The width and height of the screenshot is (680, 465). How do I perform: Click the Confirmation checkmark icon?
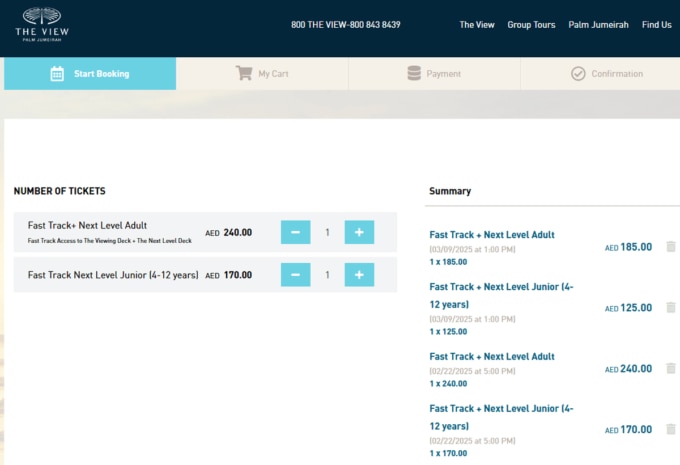click(x=578, y=73)
